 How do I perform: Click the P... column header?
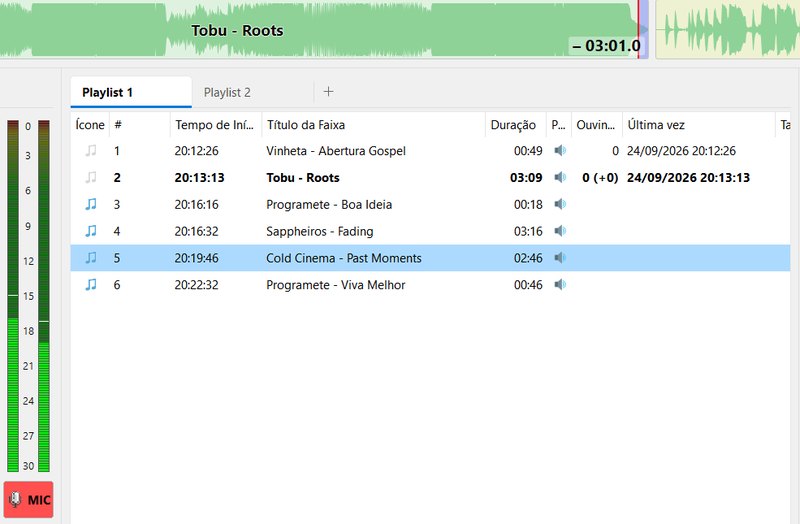click(x=559, y=125)
